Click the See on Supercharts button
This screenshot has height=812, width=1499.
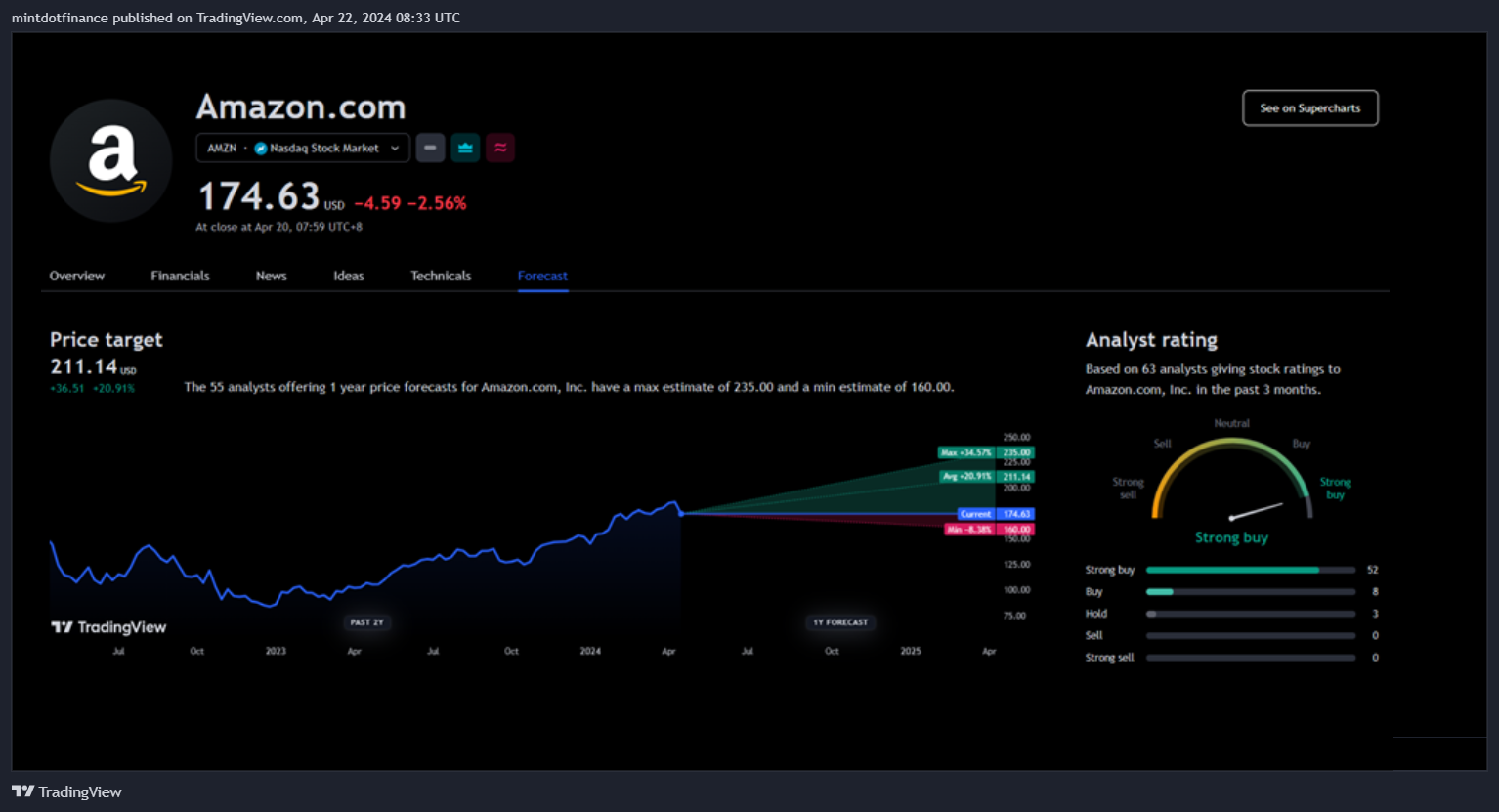click(x=1310, y=108)
